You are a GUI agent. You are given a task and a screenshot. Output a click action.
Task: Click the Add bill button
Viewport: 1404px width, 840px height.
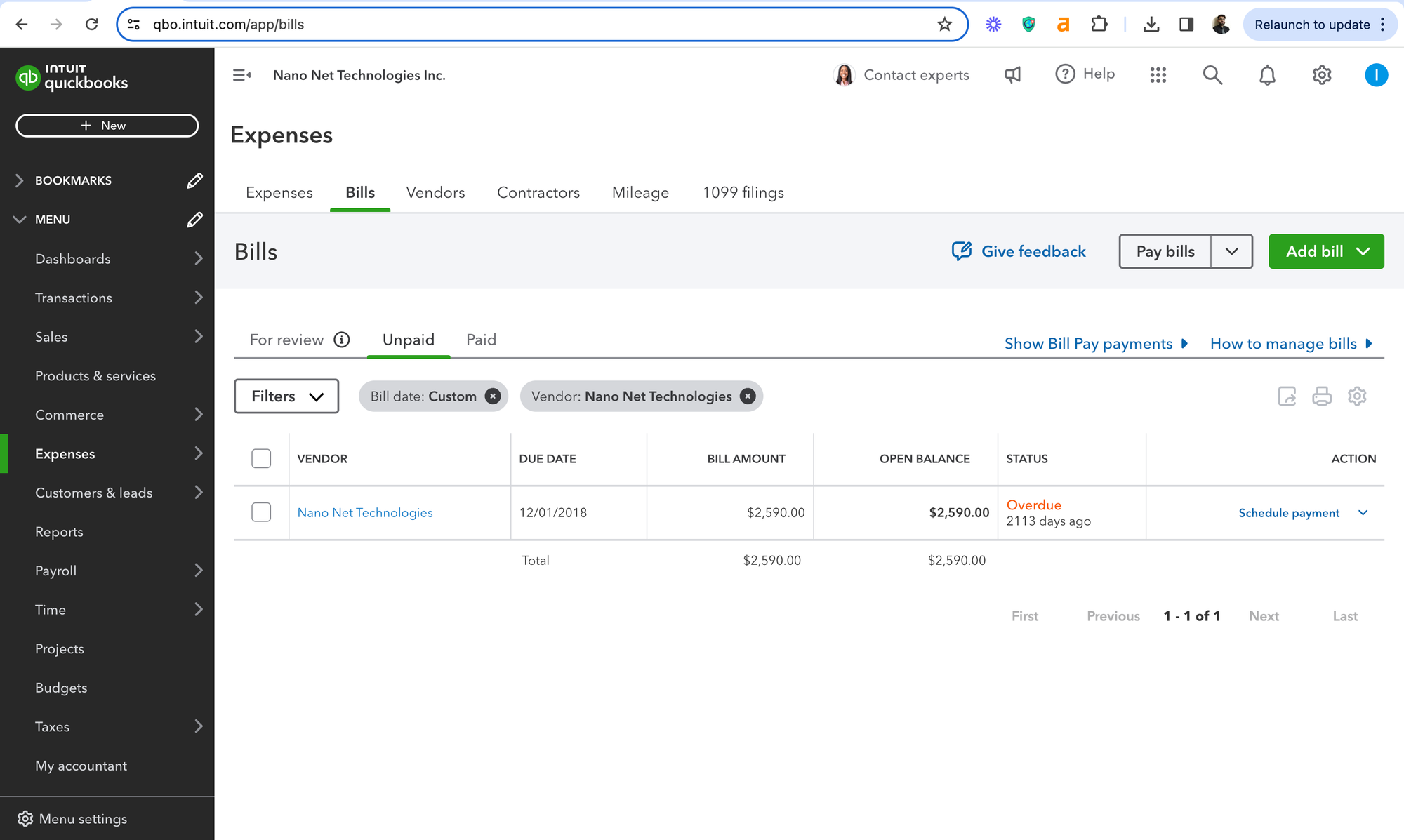click(x=1314, y=251)
